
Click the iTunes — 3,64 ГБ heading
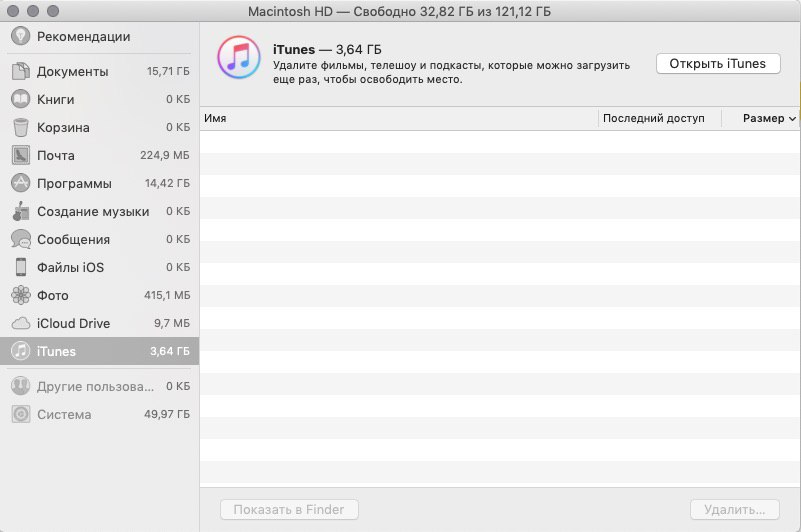pos(327,50)
